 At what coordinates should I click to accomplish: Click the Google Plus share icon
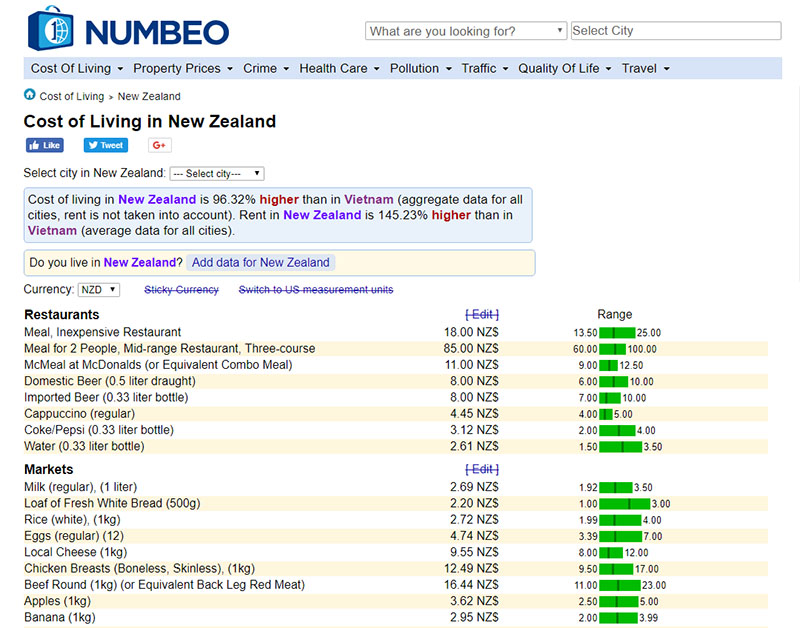pos(159,144)
